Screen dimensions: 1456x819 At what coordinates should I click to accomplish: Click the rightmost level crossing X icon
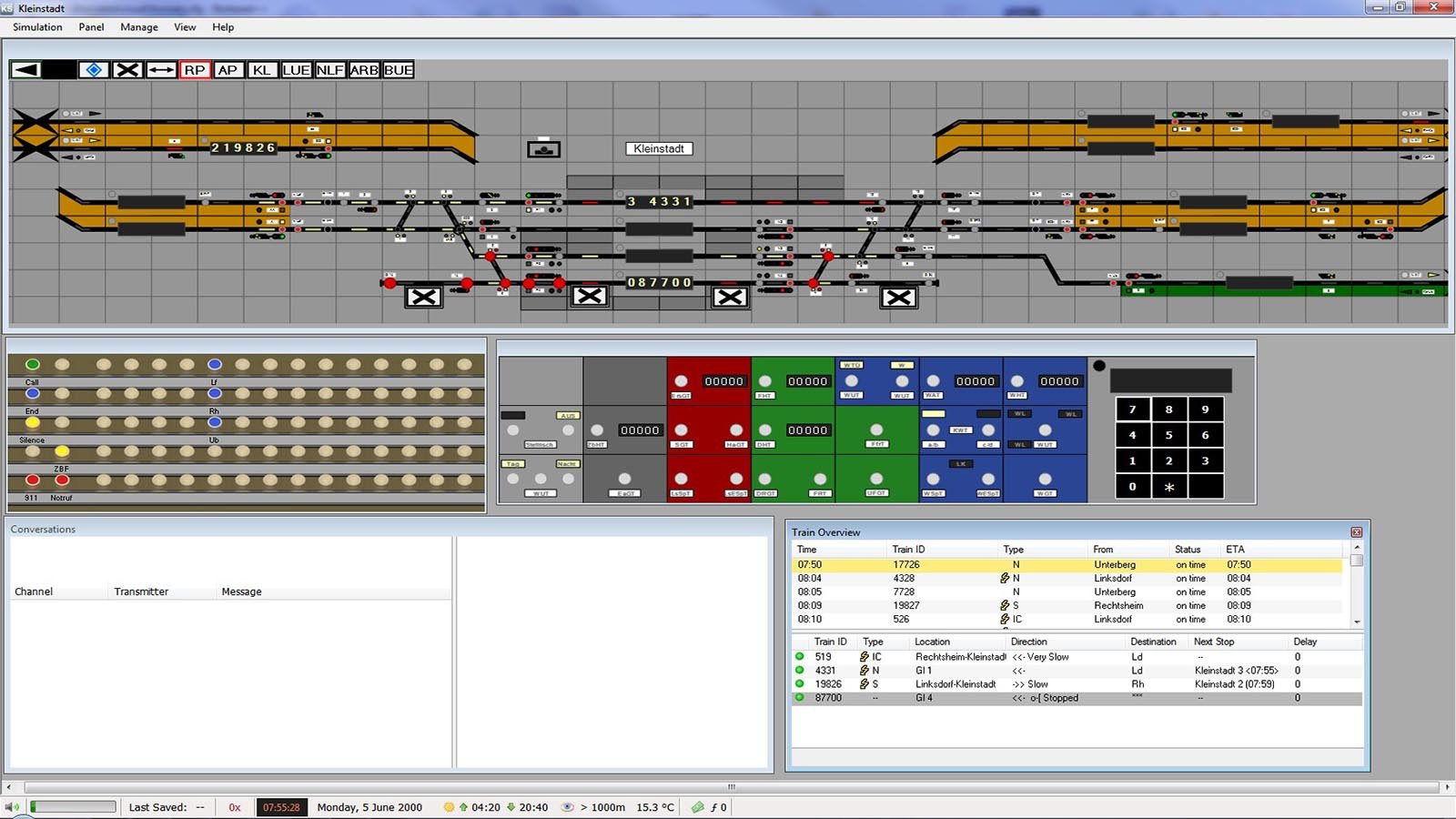pyautogui.click(x=898, y=297)
